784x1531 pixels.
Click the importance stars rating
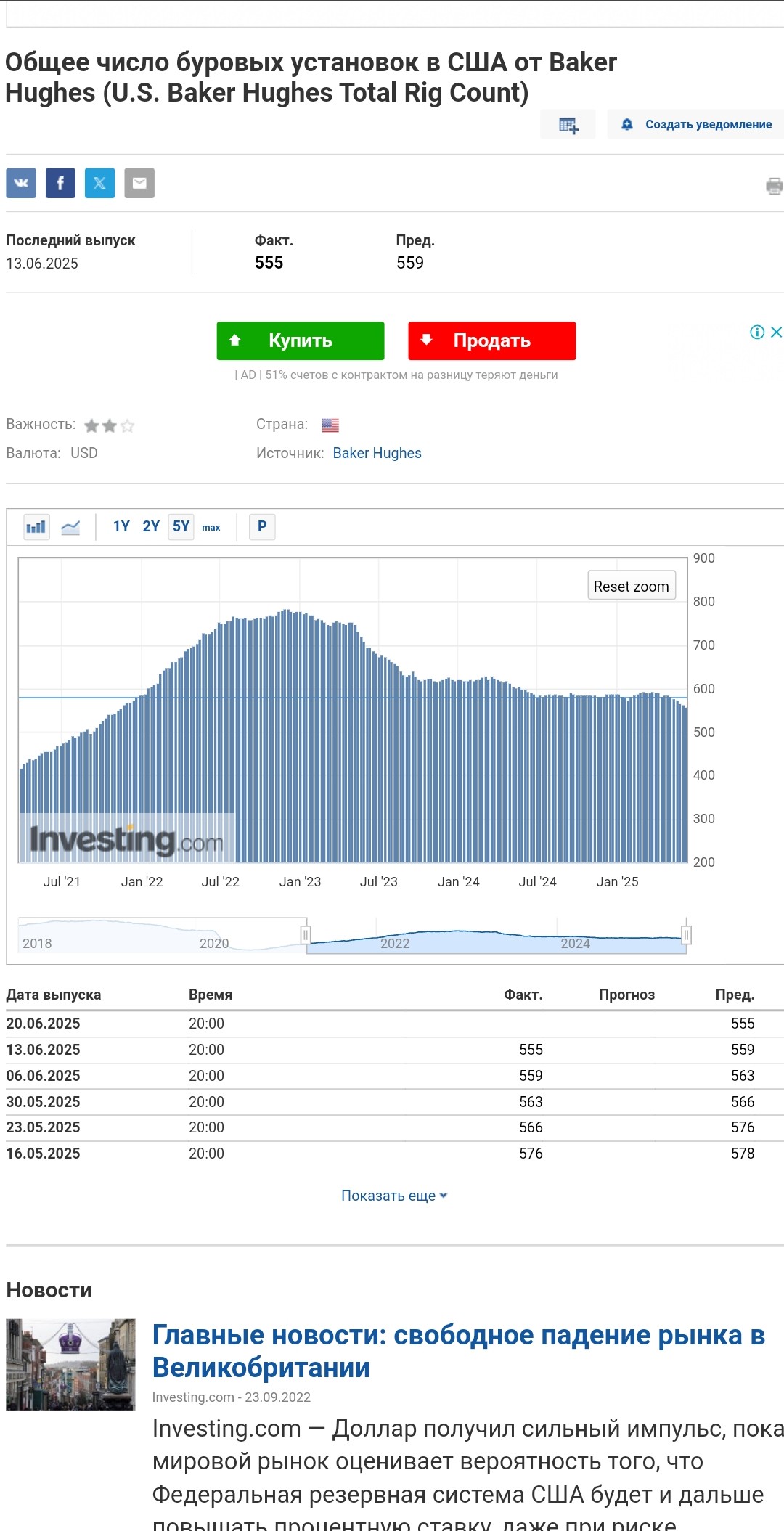tap(109, 425)
